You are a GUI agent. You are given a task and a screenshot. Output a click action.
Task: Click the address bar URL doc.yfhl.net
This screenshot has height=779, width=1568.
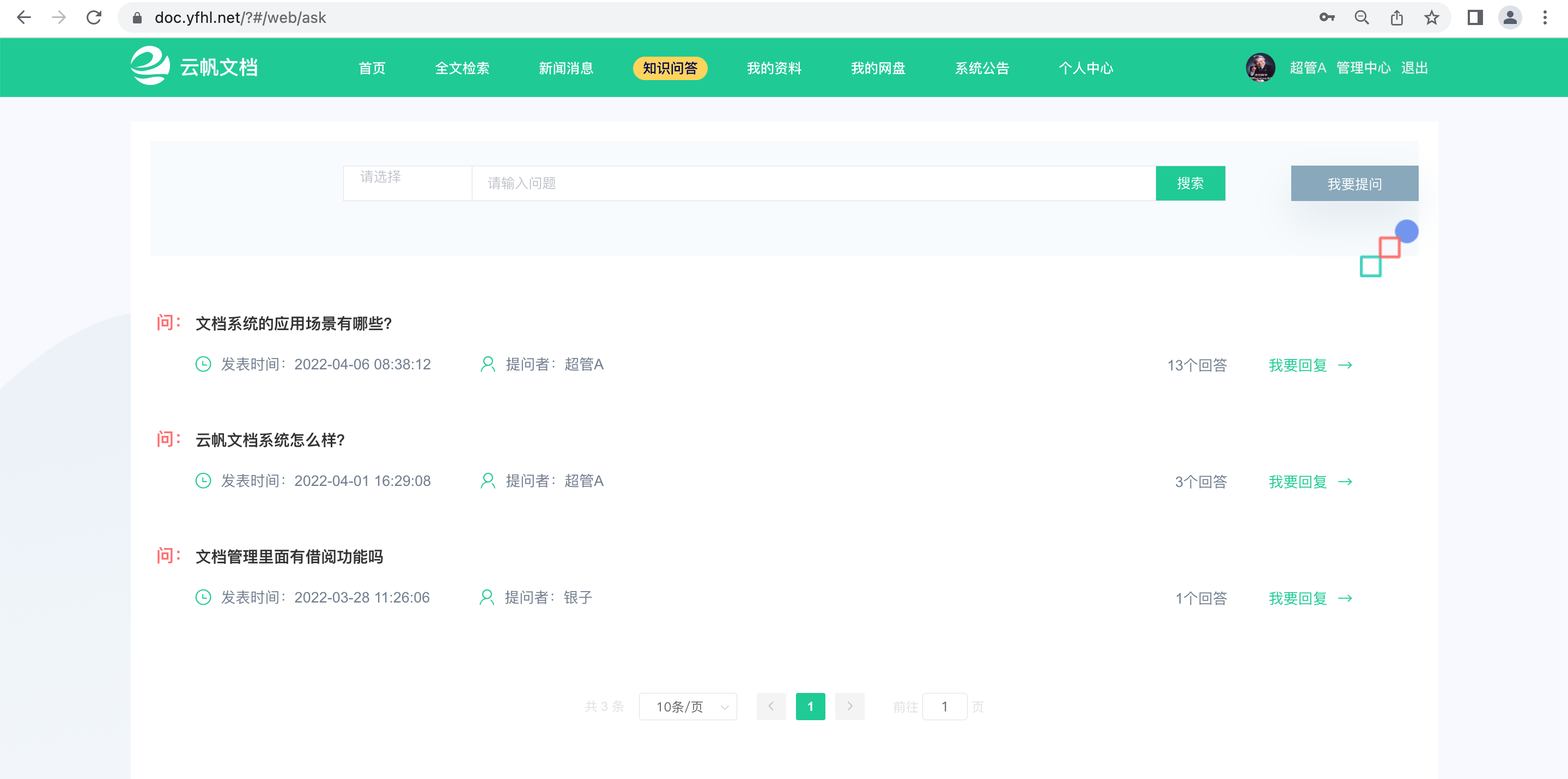point(240,17)
